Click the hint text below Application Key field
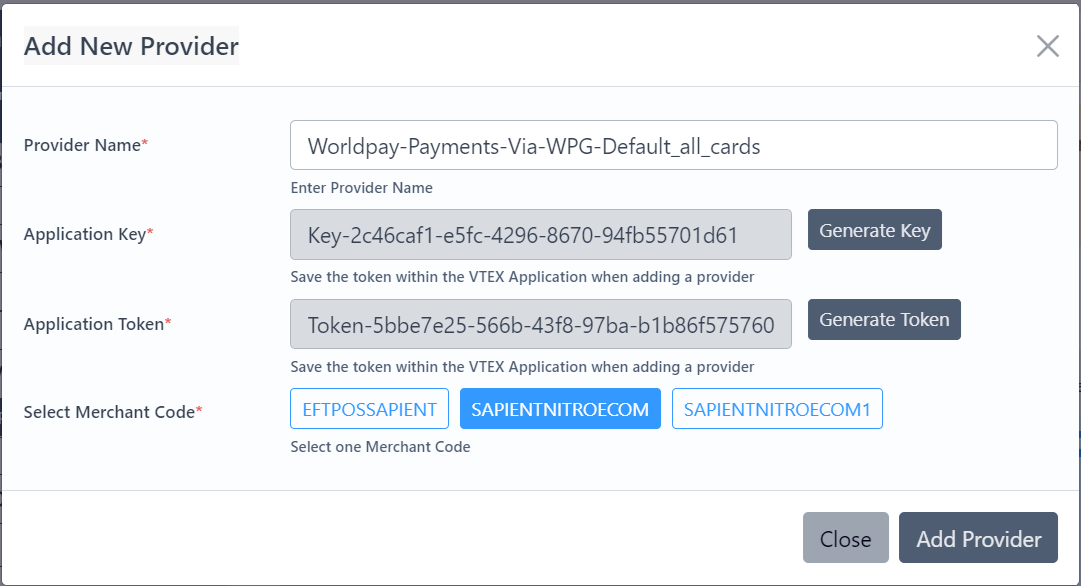The height and width of the screenshot is (586, 1081). point(522,277)
